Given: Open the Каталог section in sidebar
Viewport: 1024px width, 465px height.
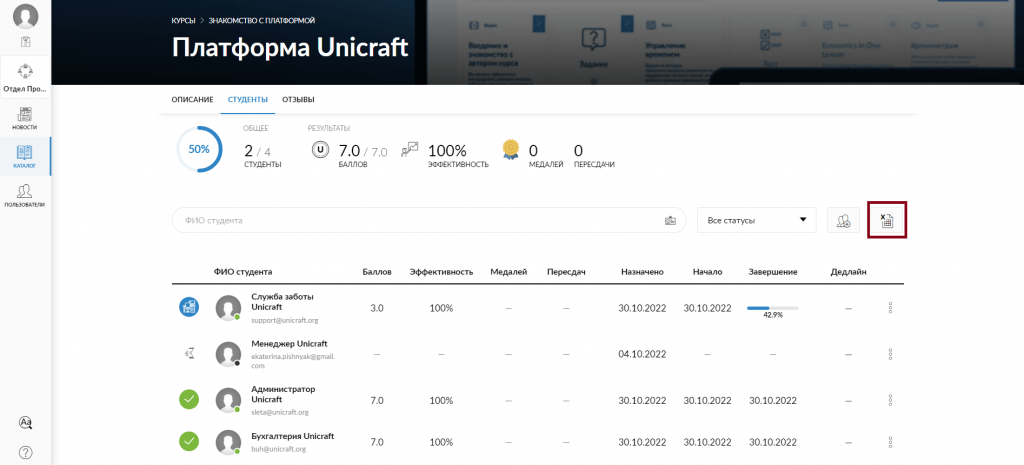Looking at the screenshot, I should tap(25, 157).
